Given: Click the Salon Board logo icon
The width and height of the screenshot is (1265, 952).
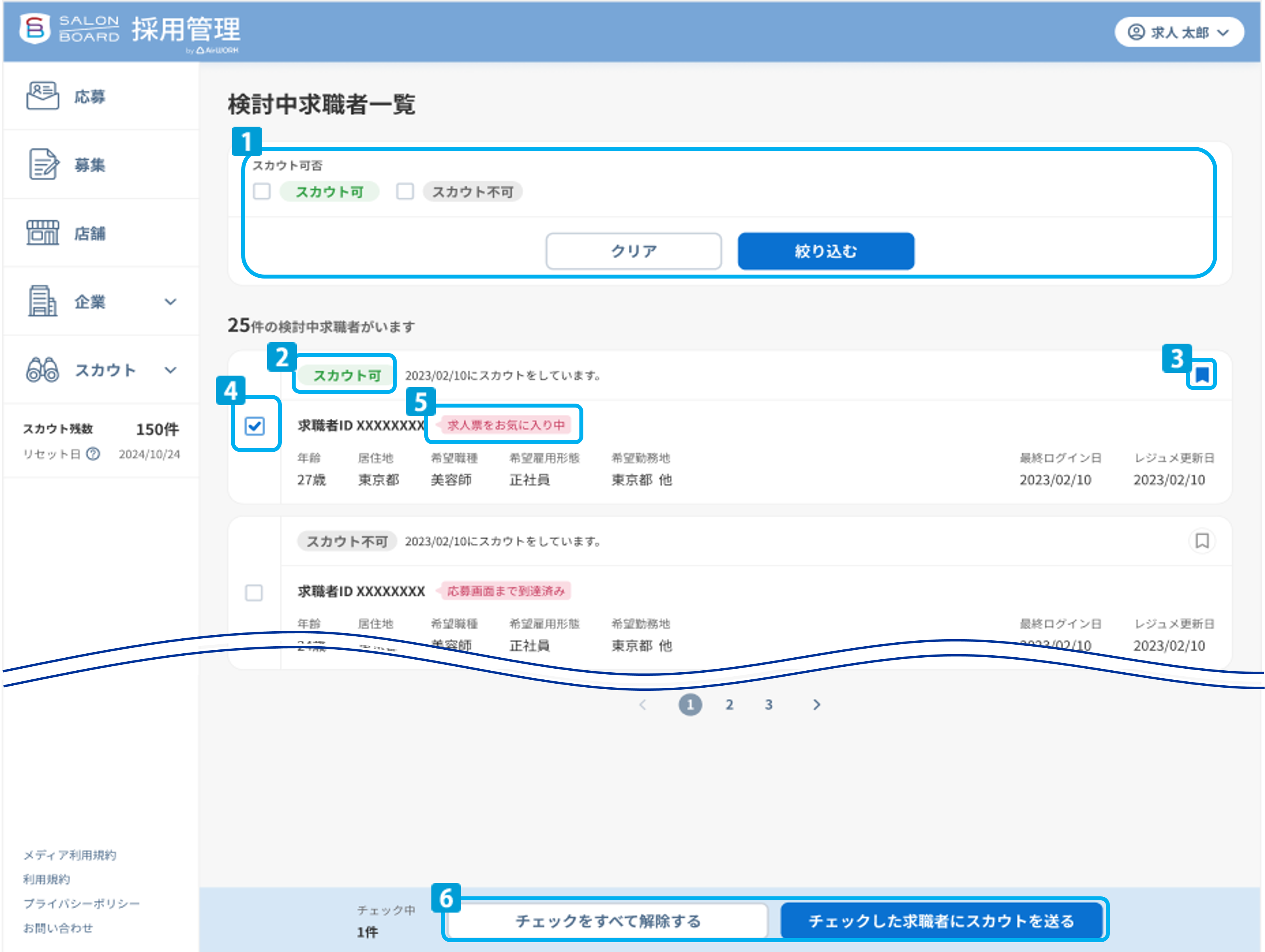Looking at the screenshot, I should [x=36, y=28].
